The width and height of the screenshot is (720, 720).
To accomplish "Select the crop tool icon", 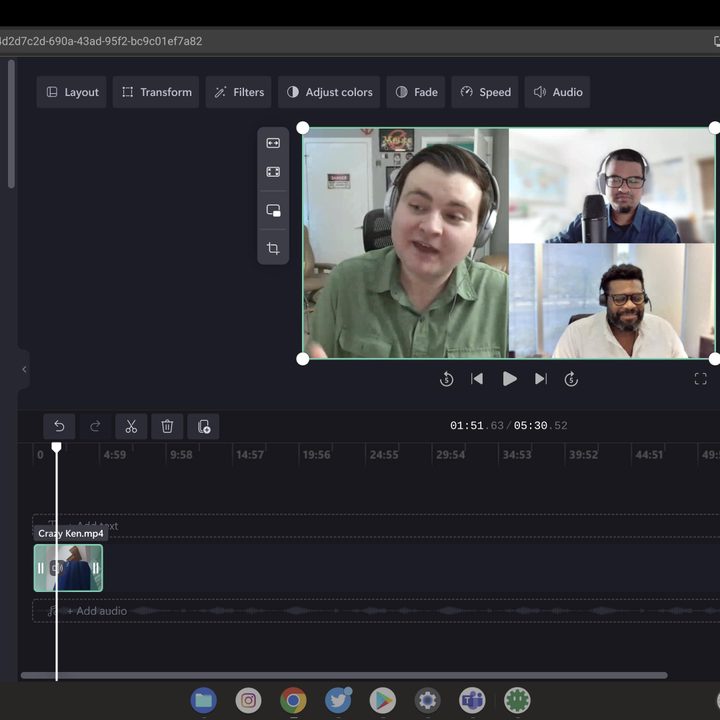I will coord(273,248).
